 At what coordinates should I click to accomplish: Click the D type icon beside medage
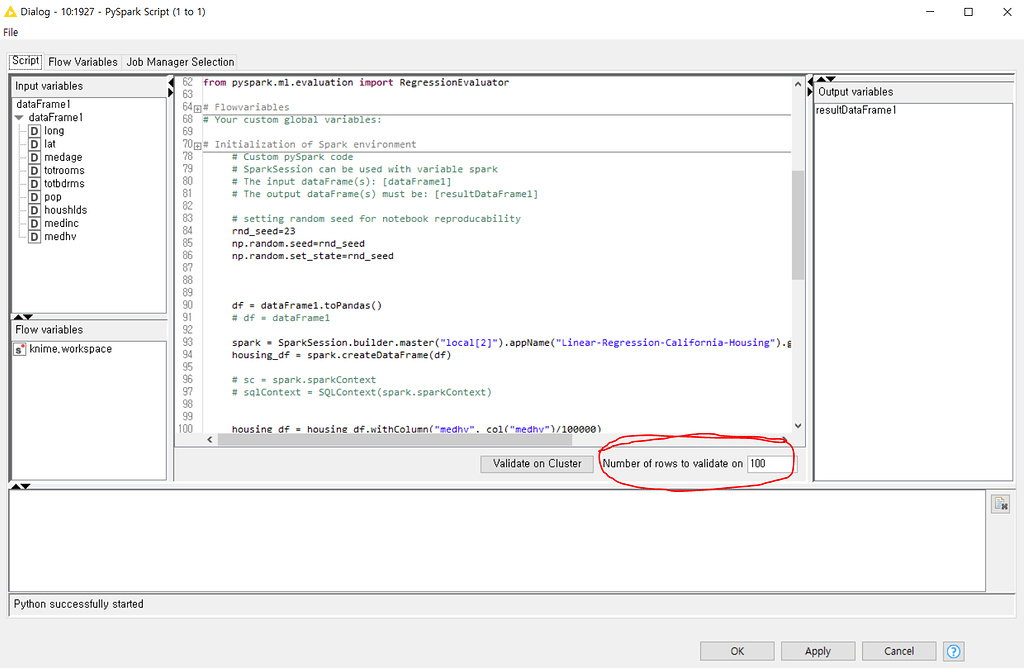34,157
